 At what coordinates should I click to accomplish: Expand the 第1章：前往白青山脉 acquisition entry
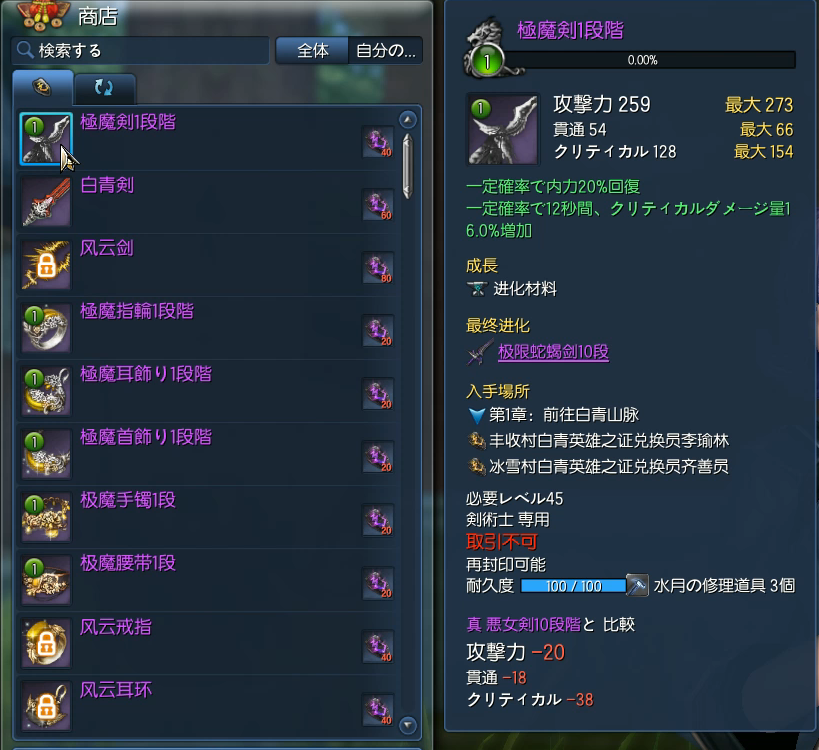(554, 415)
